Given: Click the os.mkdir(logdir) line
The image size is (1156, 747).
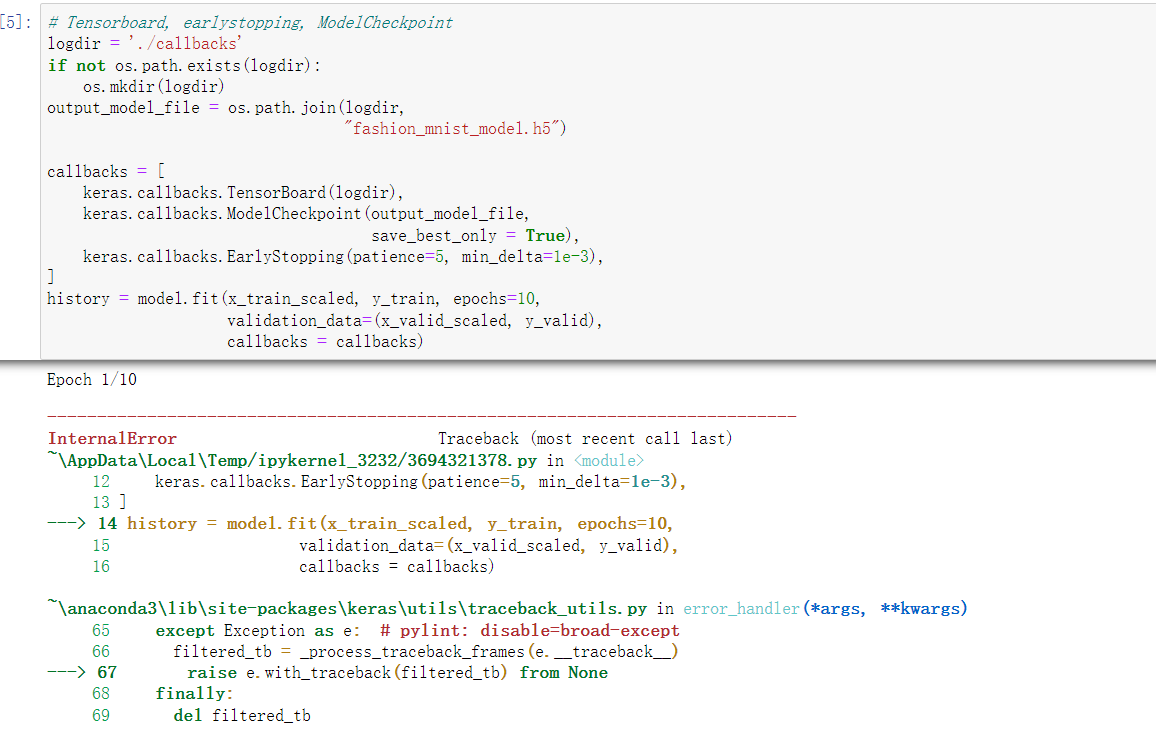Looking at the screenshot, I should click(153, 87).
